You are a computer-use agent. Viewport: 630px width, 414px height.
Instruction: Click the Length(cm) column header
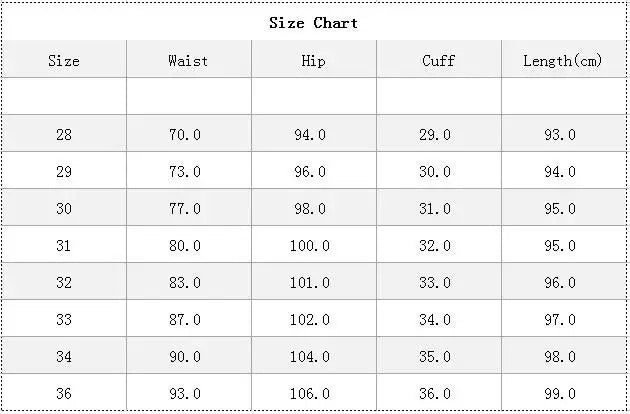tap(563, 61)
